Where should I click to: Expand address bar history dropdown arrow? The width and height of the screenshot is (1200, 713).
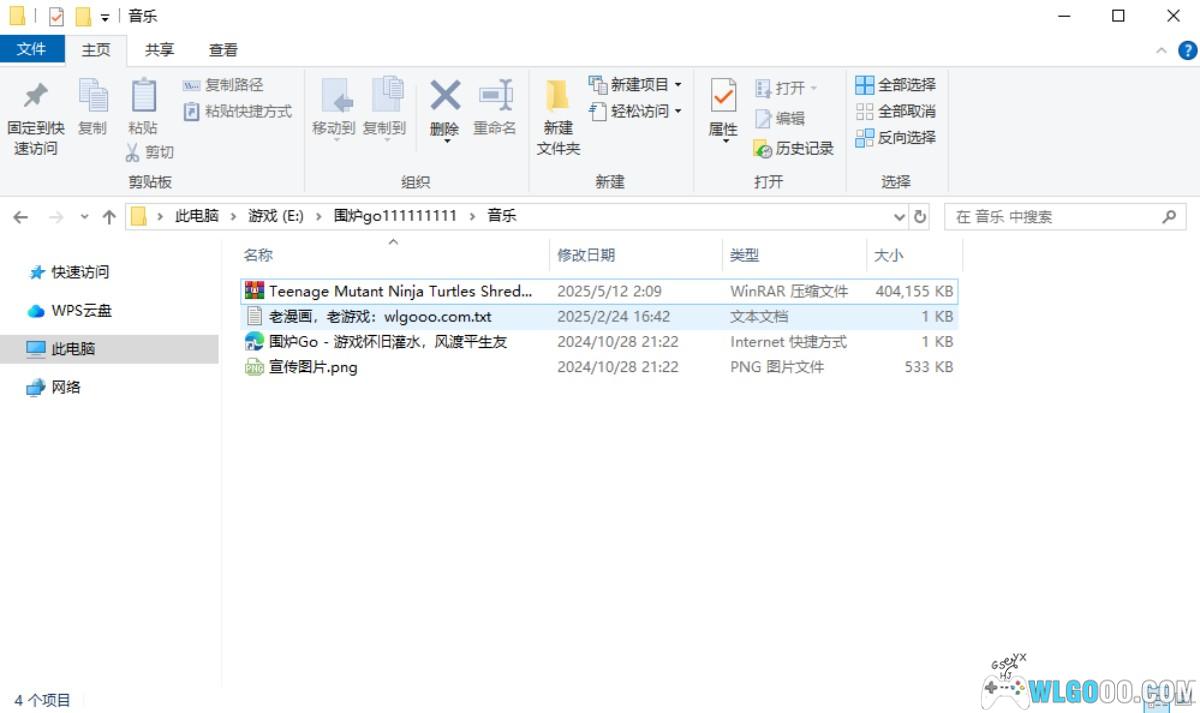(x=898, y=217)
